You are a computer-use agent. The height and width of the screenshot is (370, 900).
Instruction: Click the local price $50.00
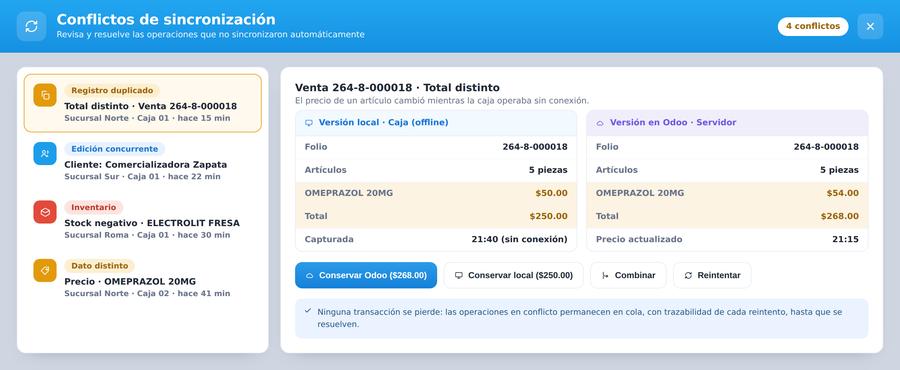click(x=552, y=193)
